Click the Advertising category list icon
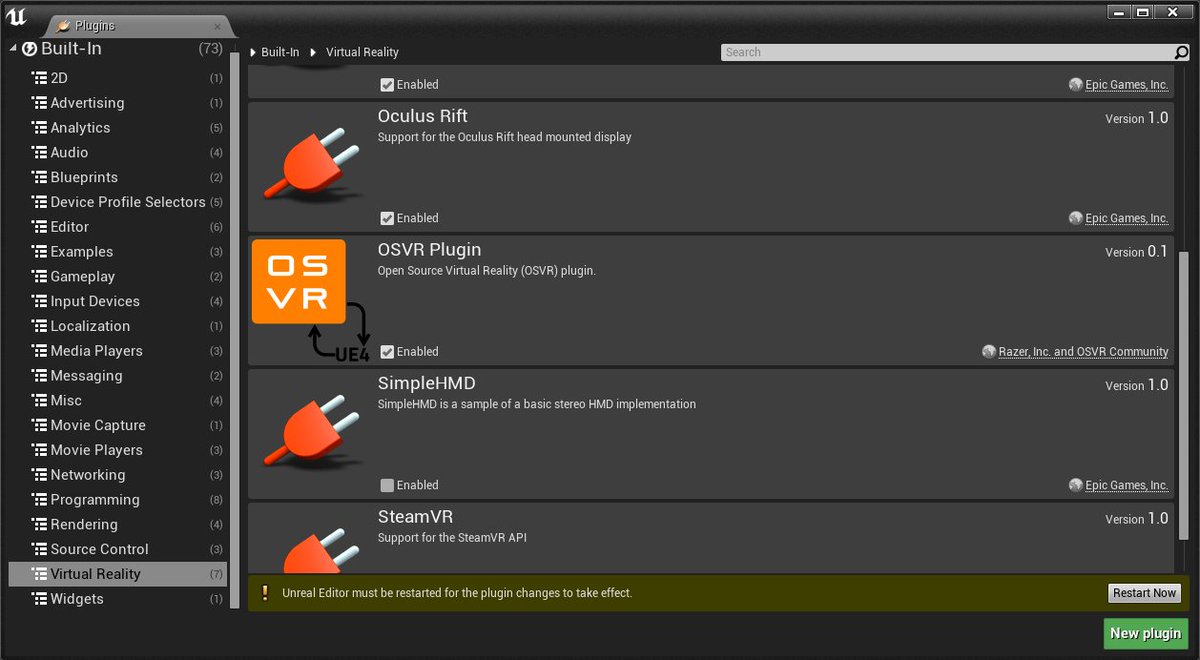This screenshot has width=1200, height=660. tap(39, 103)
